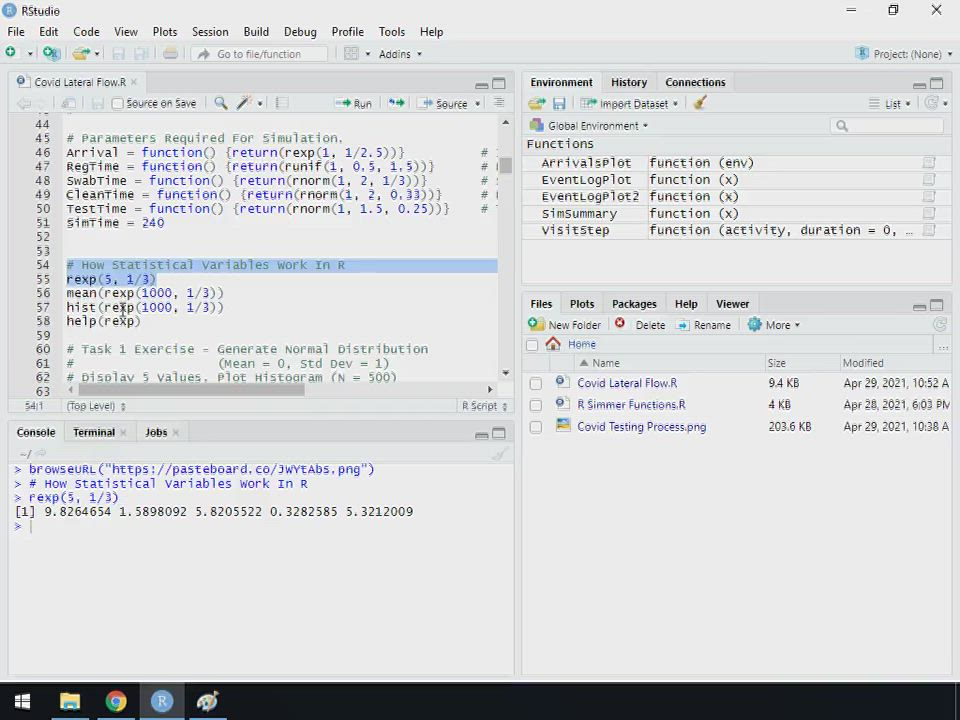Click the Run button in editor toolbar

(354, 103)
